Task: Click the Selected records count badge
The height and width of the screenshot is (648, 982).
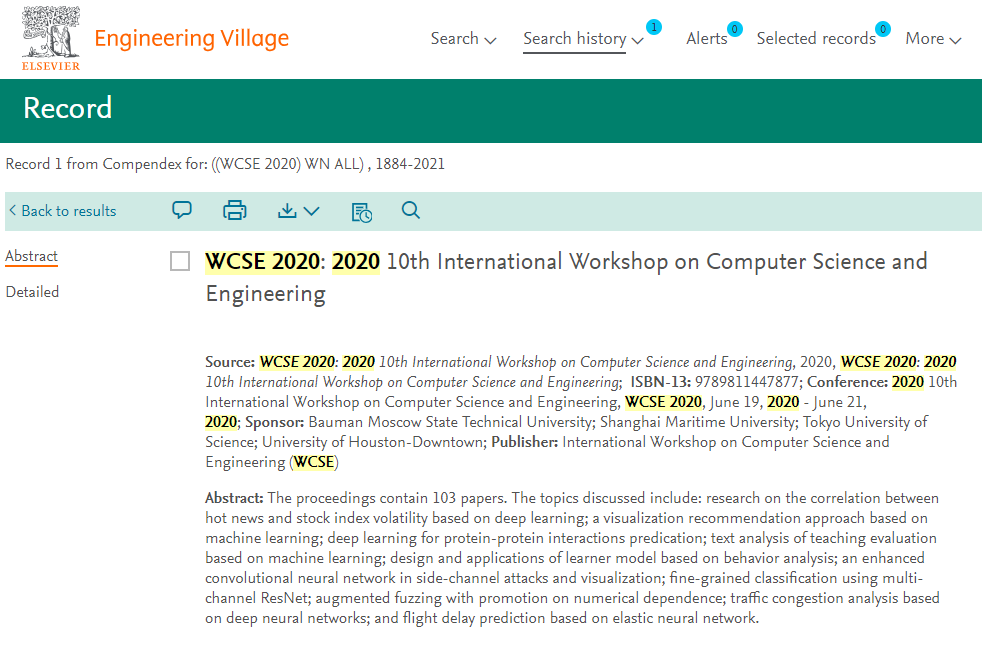Action: click(x=882, y=27)
